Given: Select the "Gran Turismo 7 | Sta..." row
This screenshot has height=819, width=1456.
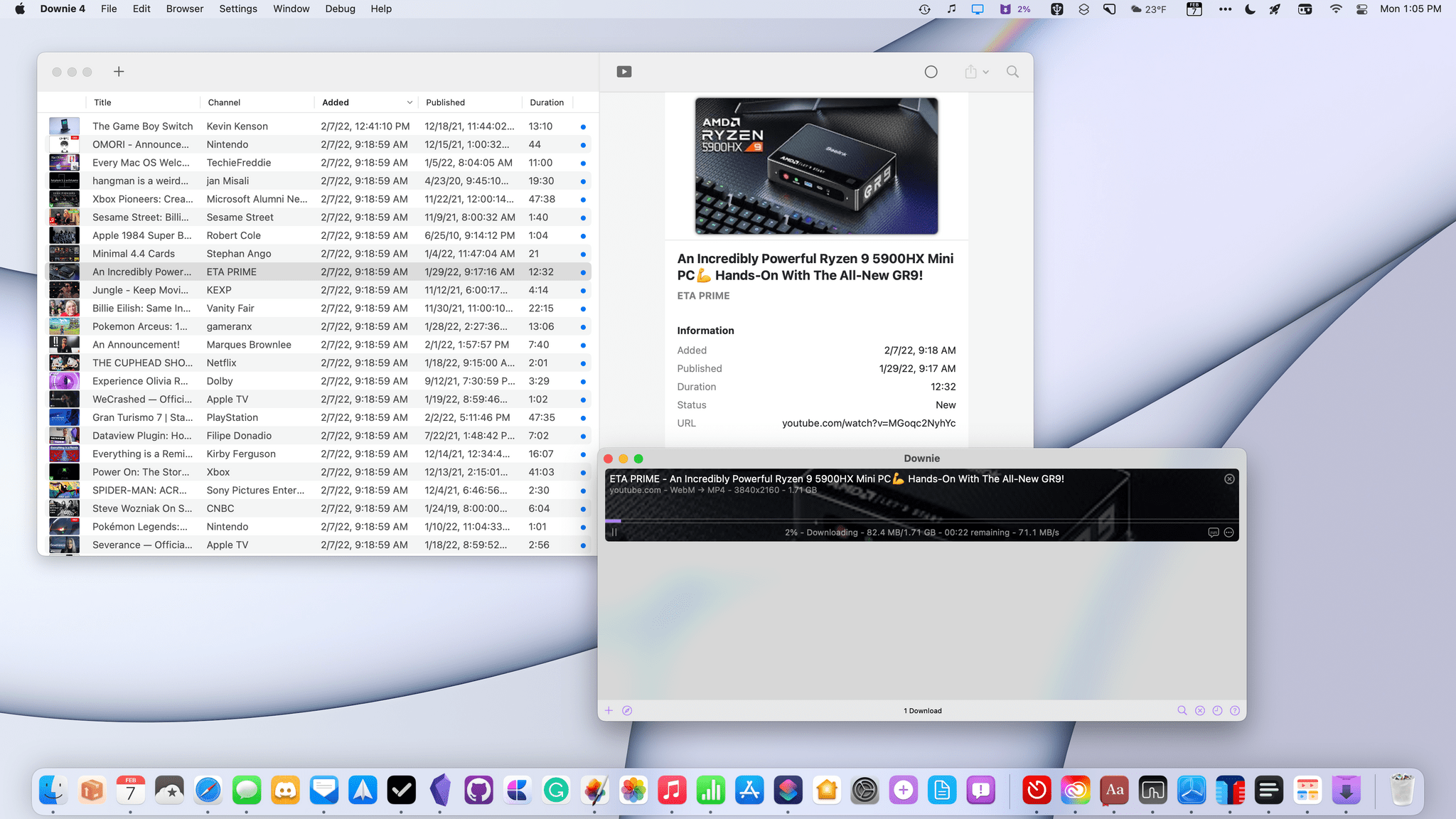Looking at the screenshot, I should [x=318, y=417].
